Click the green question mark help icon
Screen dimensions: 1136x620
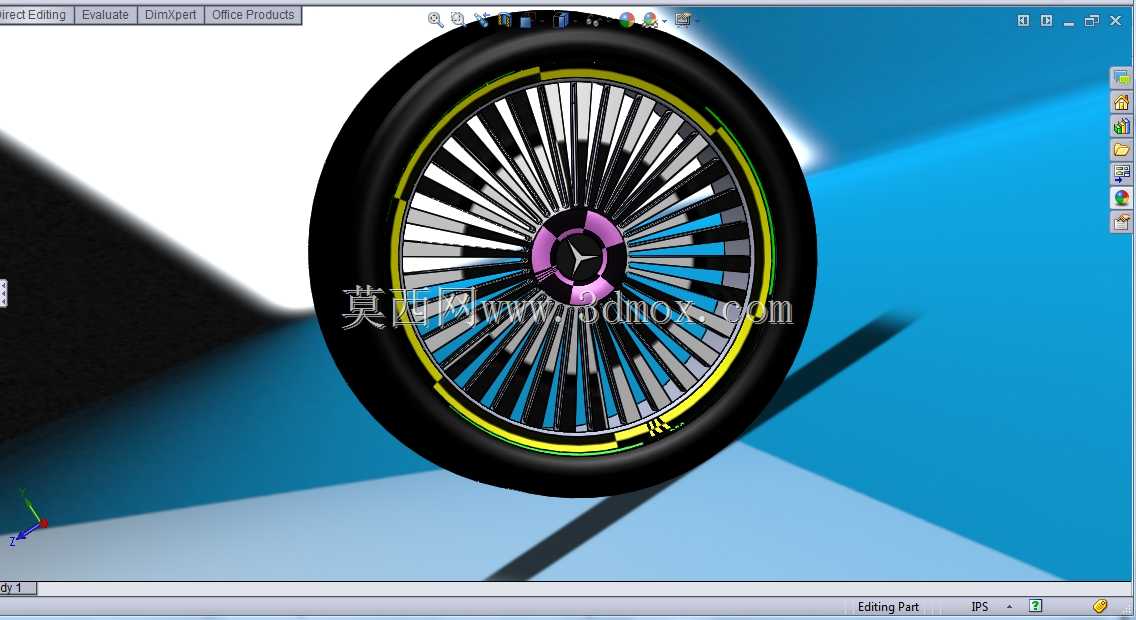(x=1035, y=606)
